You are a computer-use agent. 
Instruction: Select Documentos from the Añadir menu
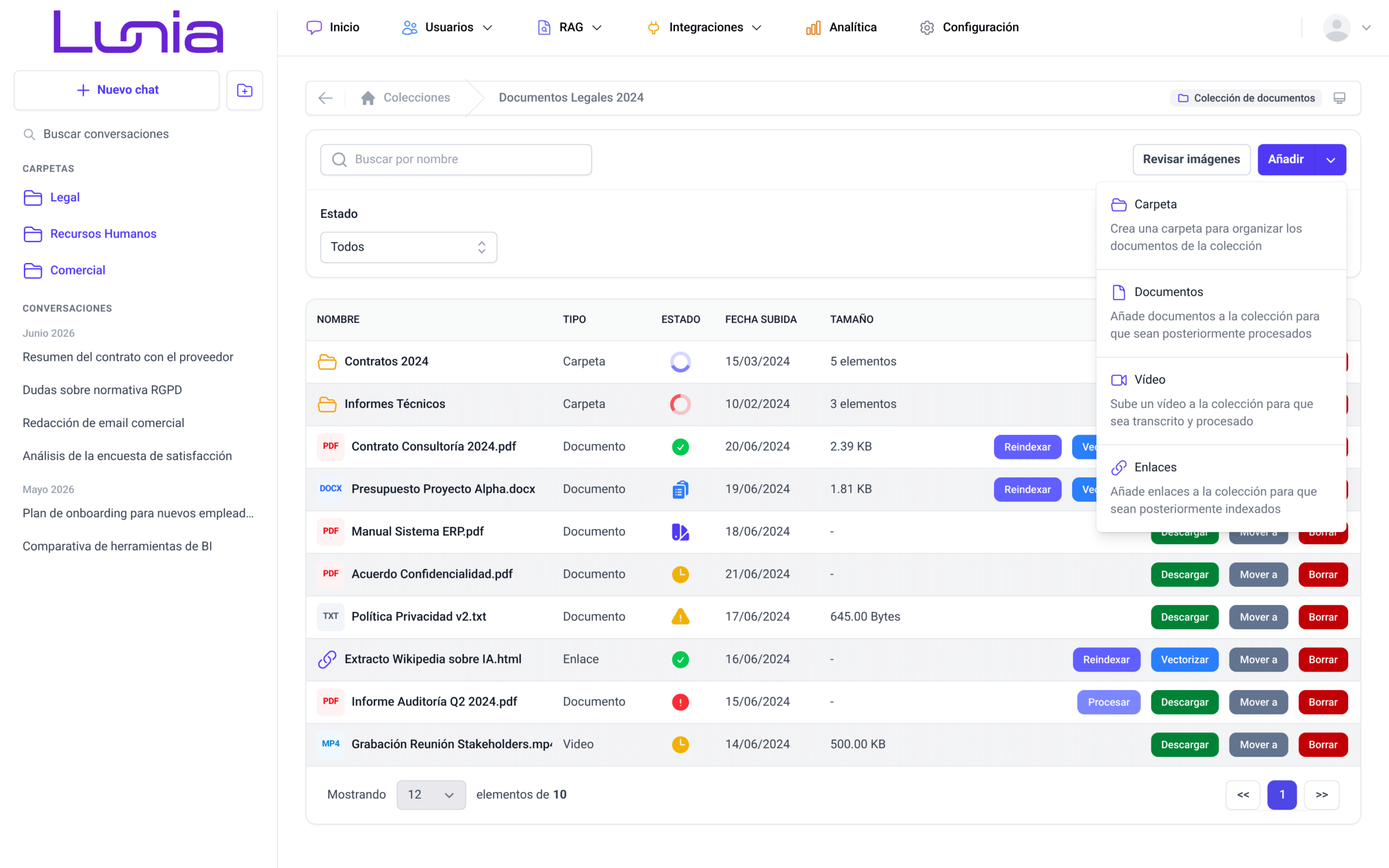1221,314
